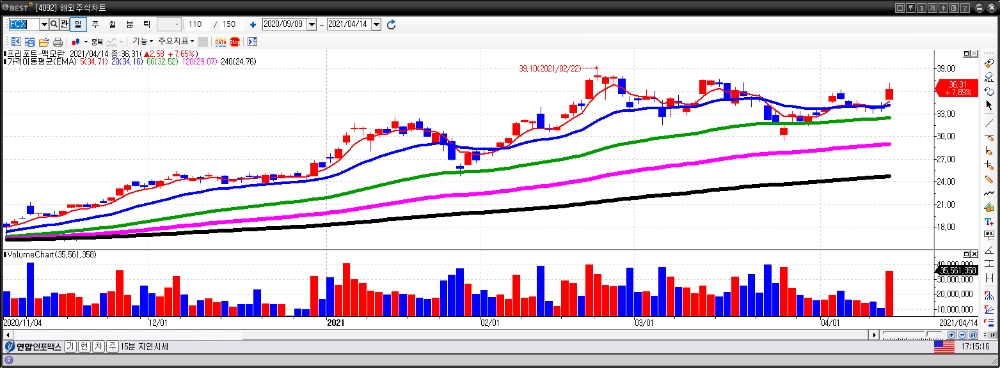Select the arrow pointer tool in right toolbar

[x=989, y=105]
